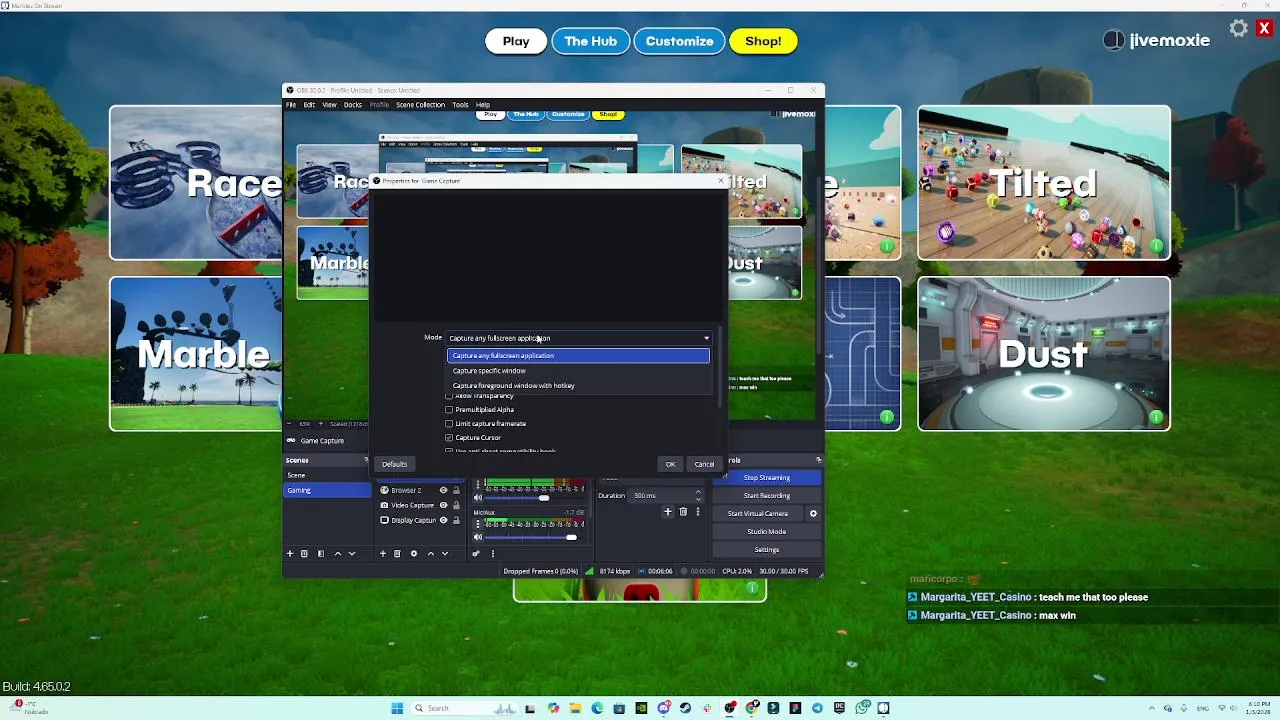Viewport: 1280px width, 720px height.
Task: Adjust the Duration 300 ms spinner arrows
Action: [x=698, y=495]
